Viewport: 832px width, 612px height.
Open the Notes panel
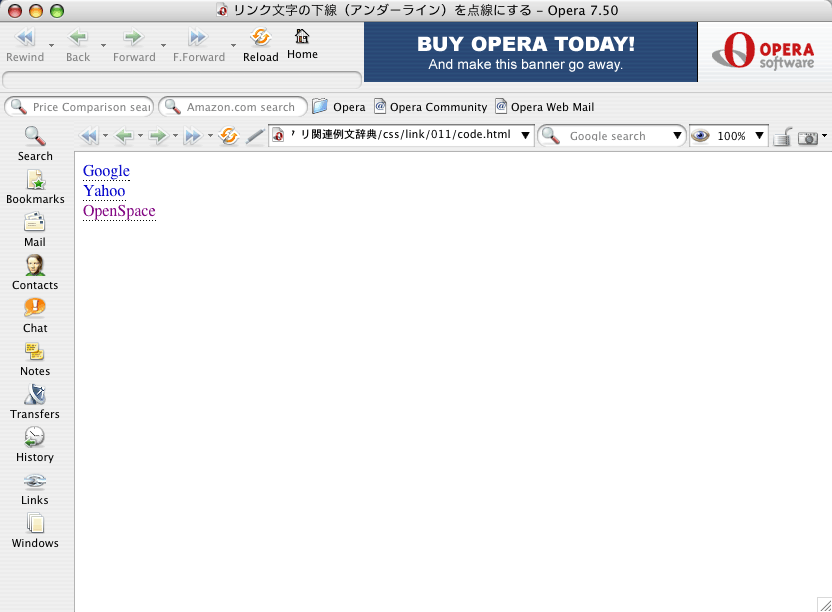click(35, 359)
